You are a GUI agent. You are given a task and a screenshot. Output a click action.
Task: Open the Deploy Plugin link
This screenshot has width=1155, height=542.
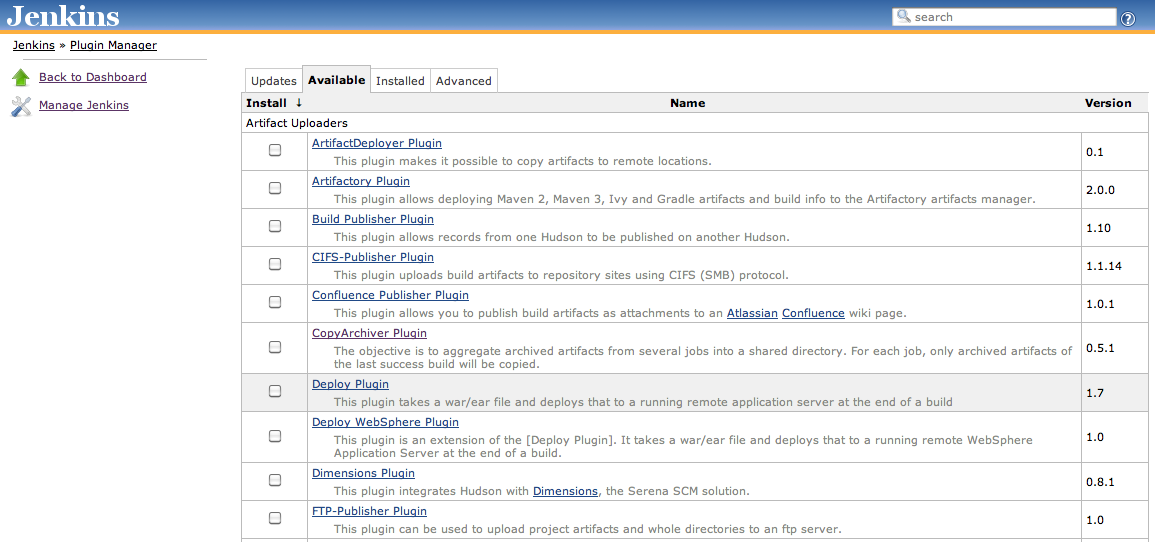coord(350,384)
